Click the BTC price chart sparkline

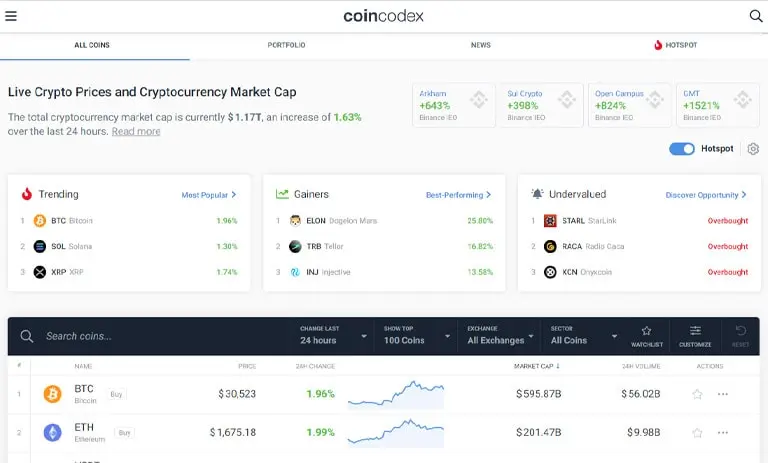click(x=396, y=394)
